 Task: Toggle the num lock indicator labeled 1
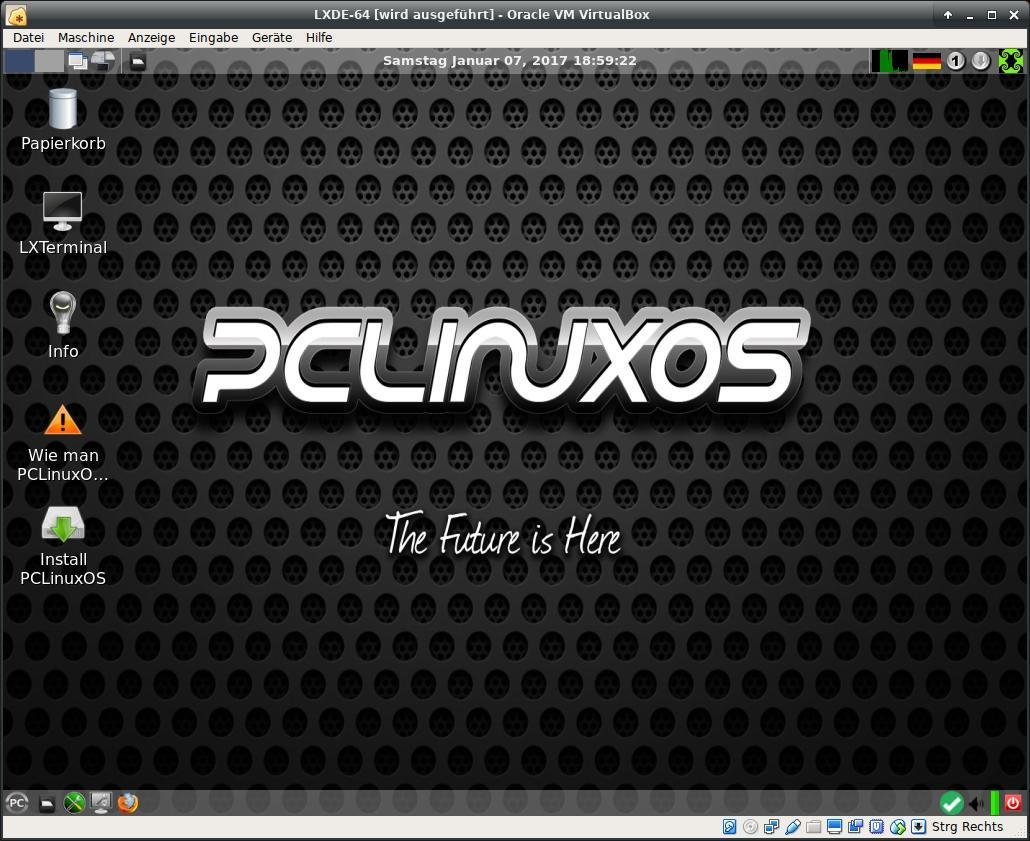pyautogui.click(x=956, y=61)
